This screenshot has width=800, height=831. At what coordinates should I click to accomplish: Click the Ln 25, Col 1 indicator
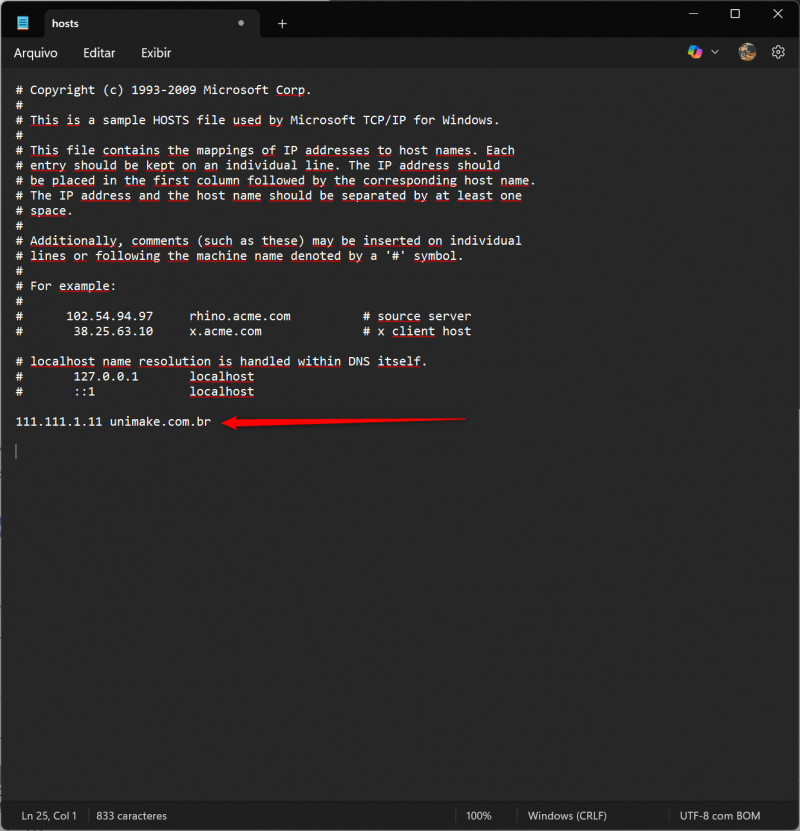[48, 815]
